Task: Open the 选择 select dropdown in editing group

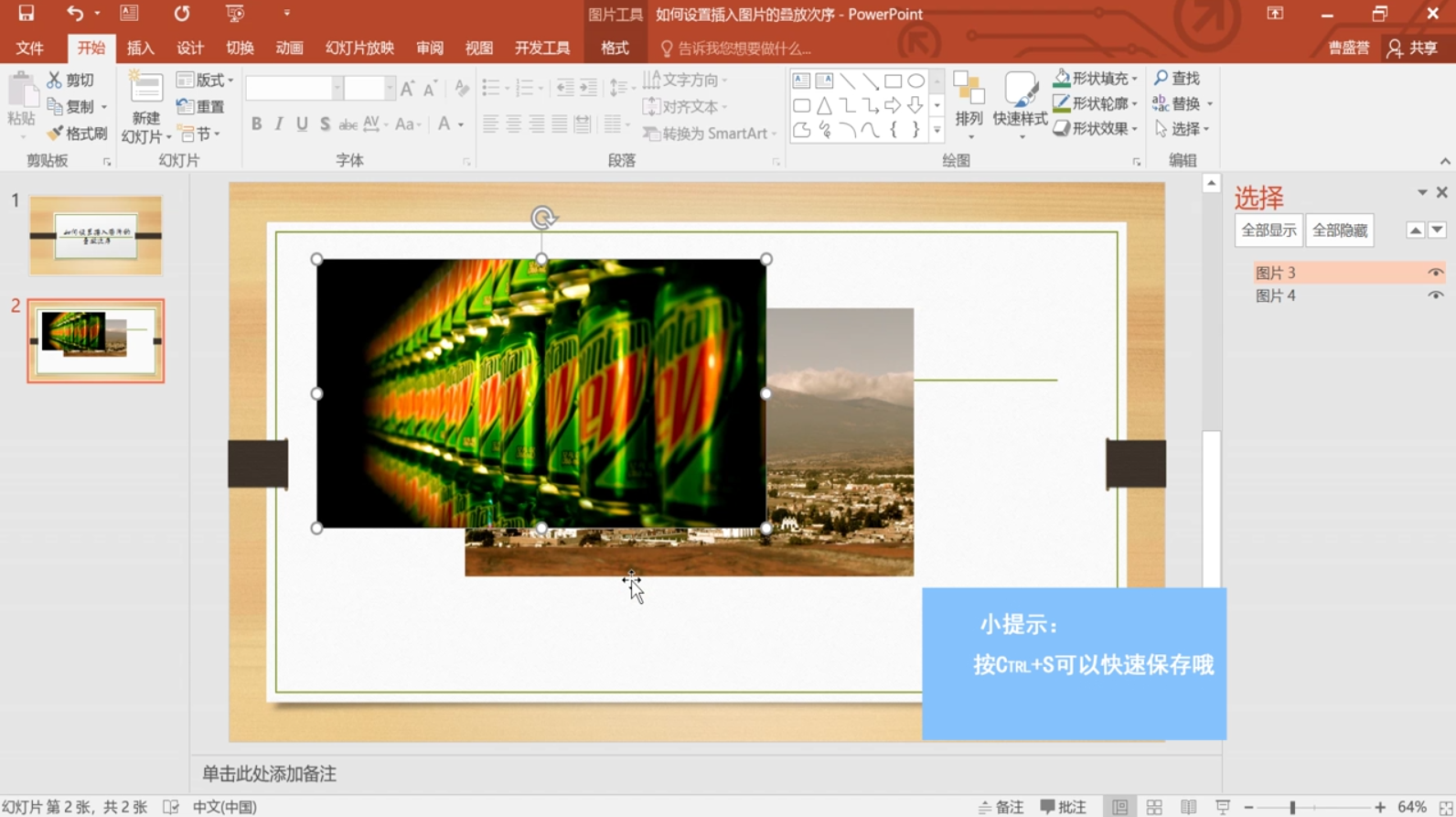Action: click(x=1183, y=129)
